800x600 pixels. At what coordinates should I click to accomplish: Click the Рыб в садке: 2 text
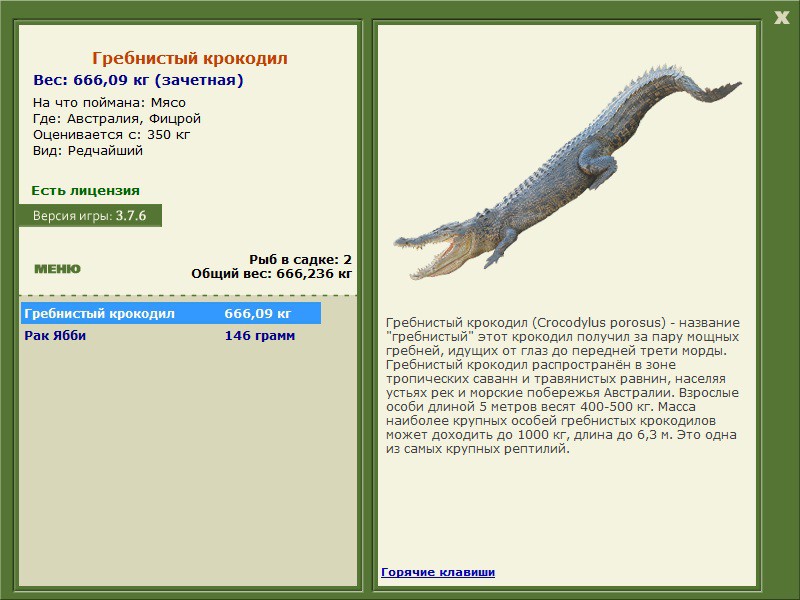tap(301, 260)
